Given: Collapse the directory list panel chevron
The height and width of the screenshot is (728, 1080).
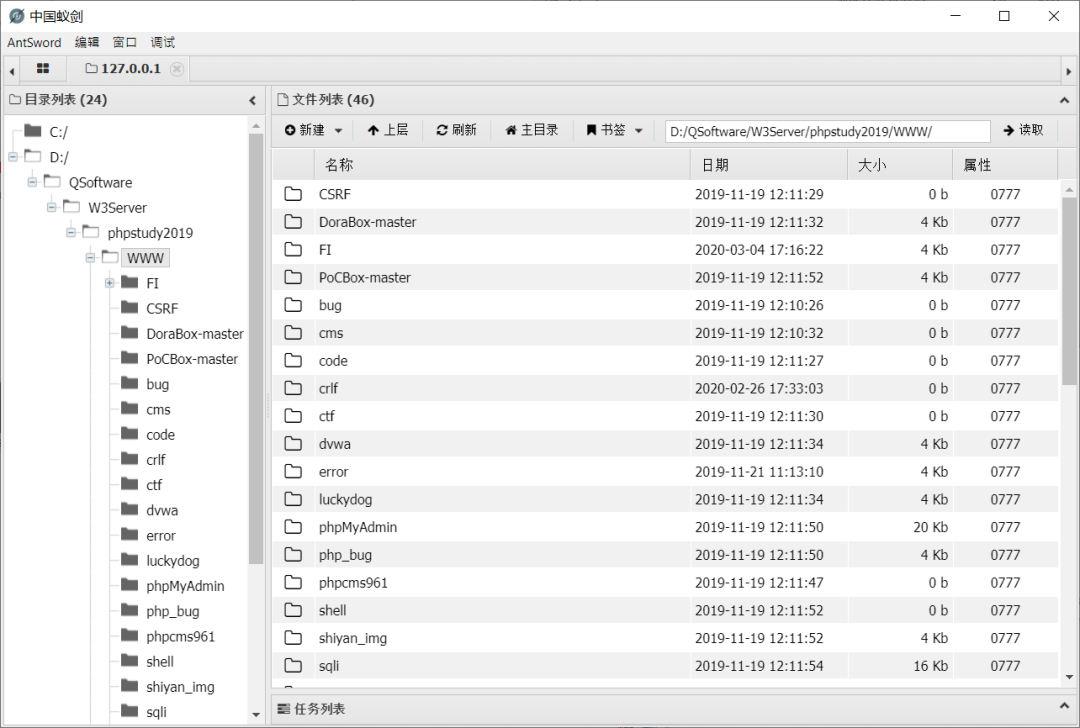Looking at the screenshot, I should click(x=252, y=101).
